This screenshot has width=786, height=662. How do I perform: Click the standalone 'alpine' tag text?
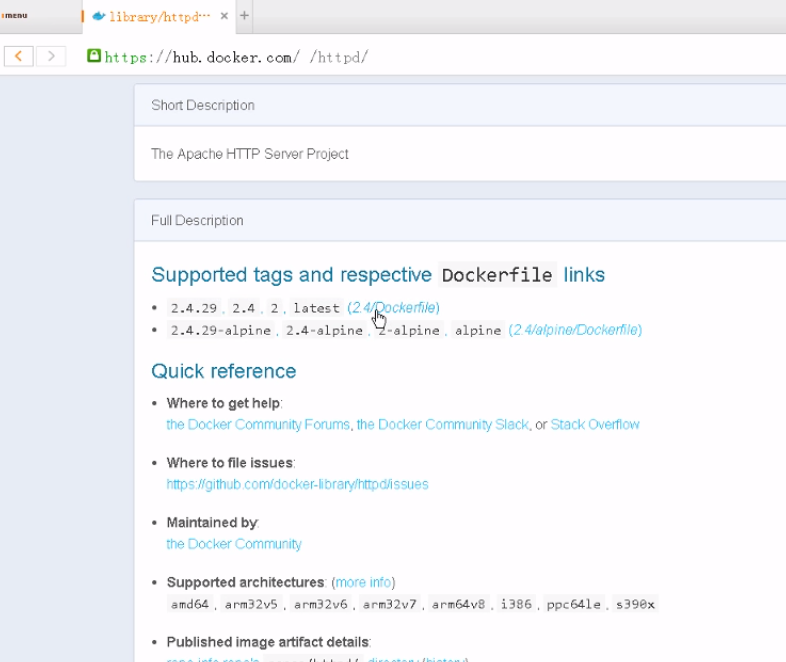[478, 330]
